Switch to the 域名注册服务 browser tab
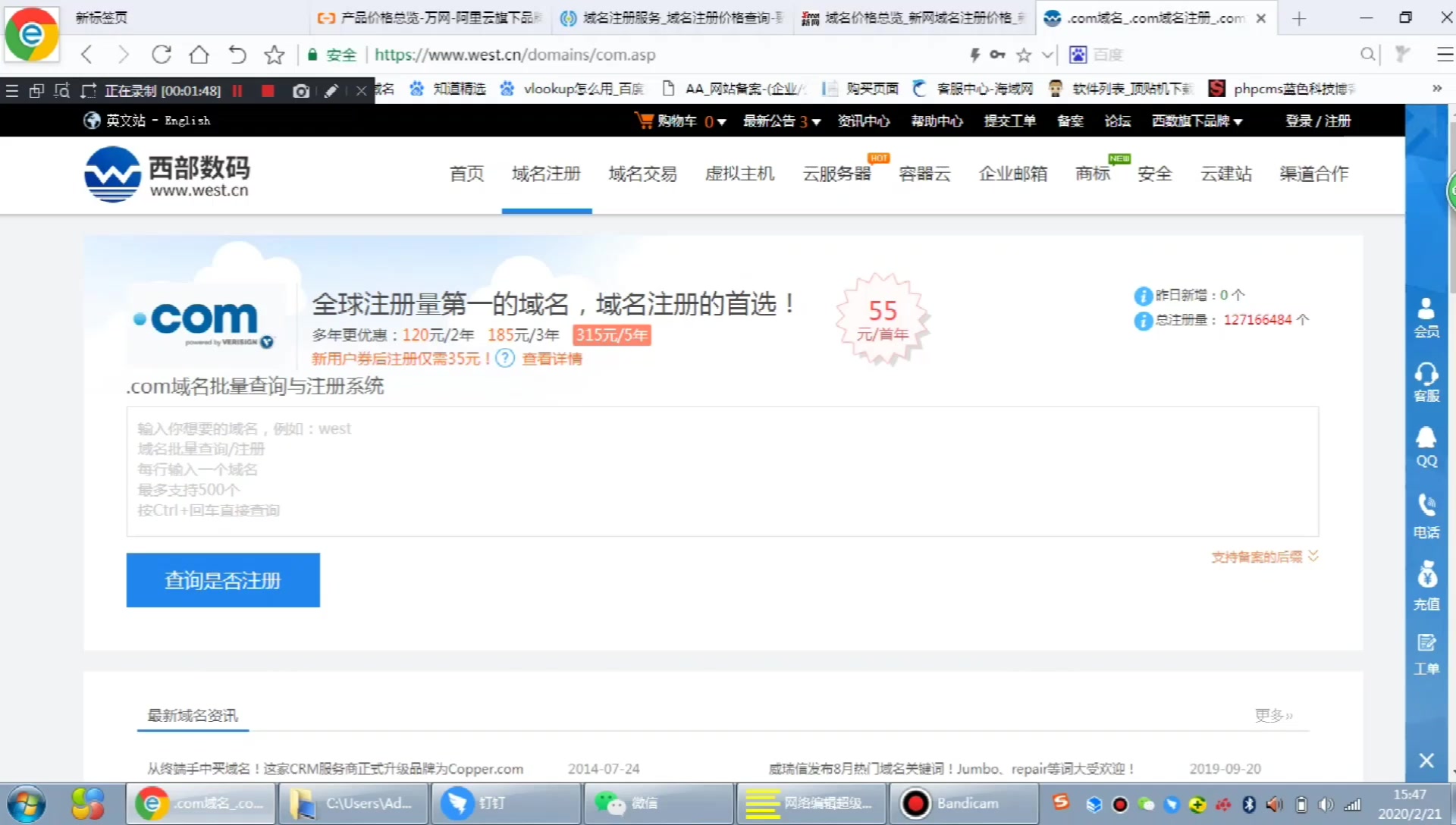This screenshot has width=1456, height=825. coord(672,17)
